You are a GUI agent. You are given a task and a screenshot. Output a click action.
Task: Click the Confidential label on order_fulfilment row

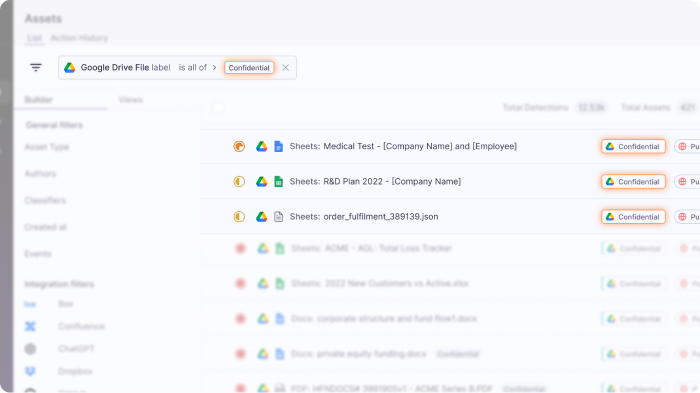(633, 217)
